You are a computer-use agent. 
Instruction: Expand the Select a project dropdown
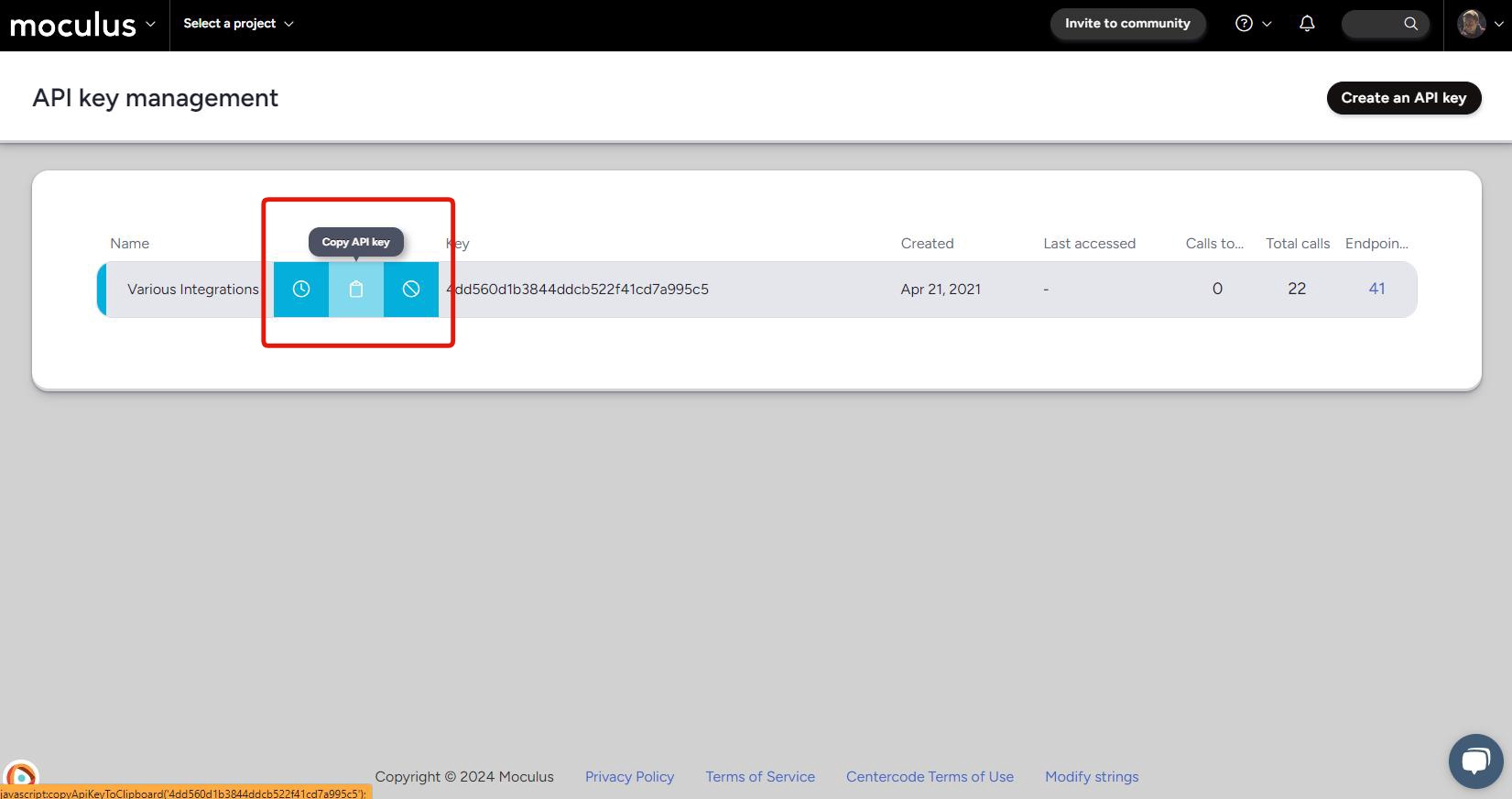click(238, 24)
